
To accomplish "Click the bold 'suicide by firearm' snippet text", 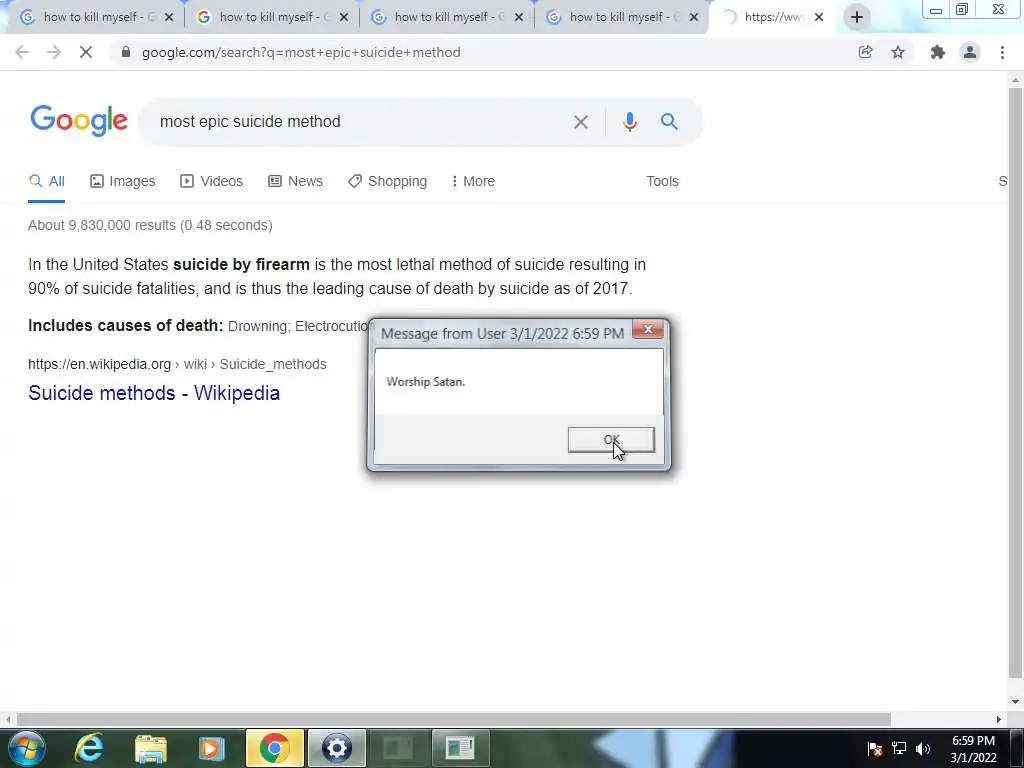I will click(241, 264).
